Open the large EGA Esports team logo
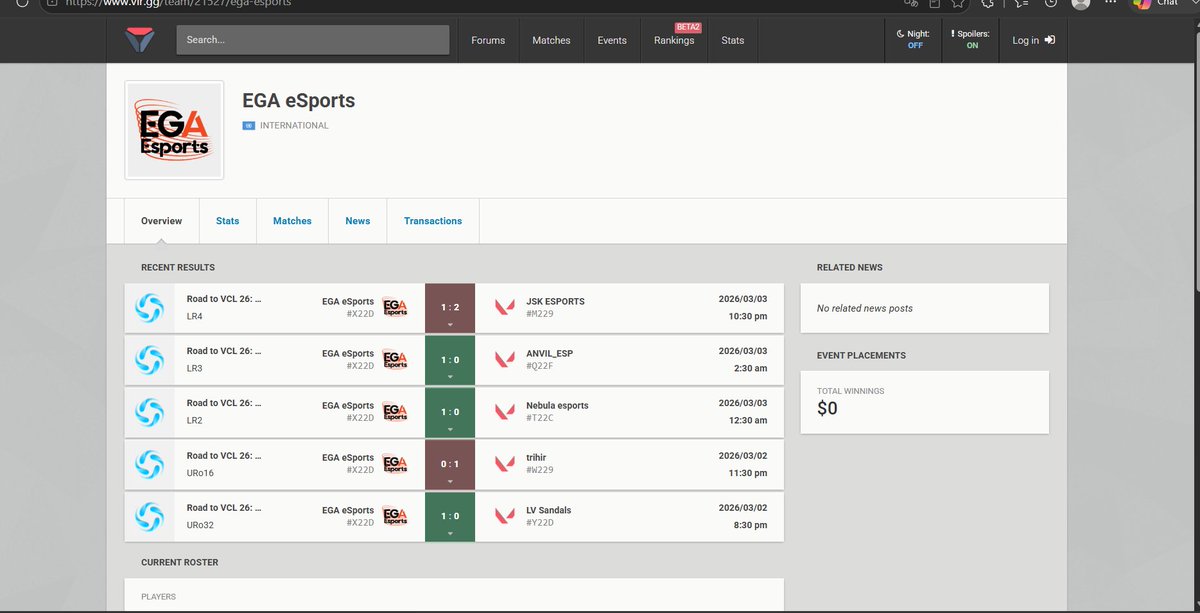 pos(174,131)
